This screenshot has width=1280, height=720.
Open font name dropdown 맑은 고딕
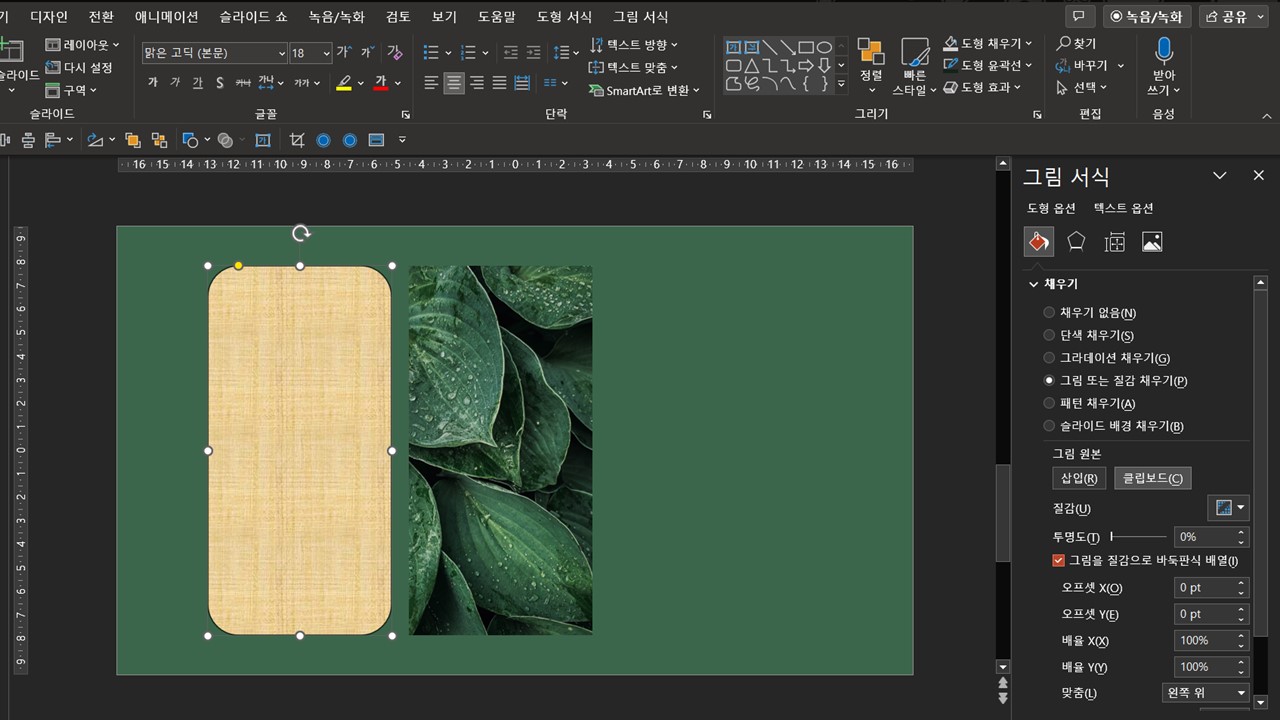pos(281,52)
